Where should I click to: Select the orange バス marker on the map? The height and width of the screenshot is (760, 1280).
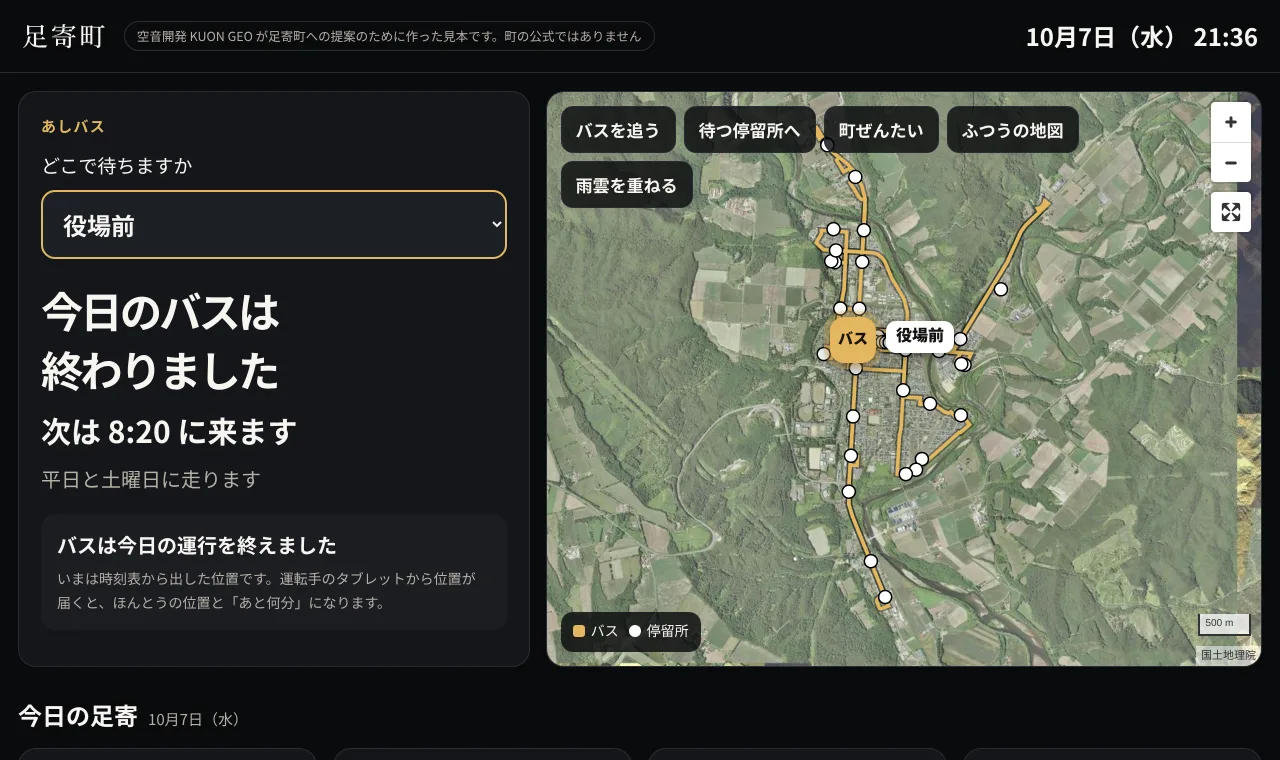tap(853, 339)
